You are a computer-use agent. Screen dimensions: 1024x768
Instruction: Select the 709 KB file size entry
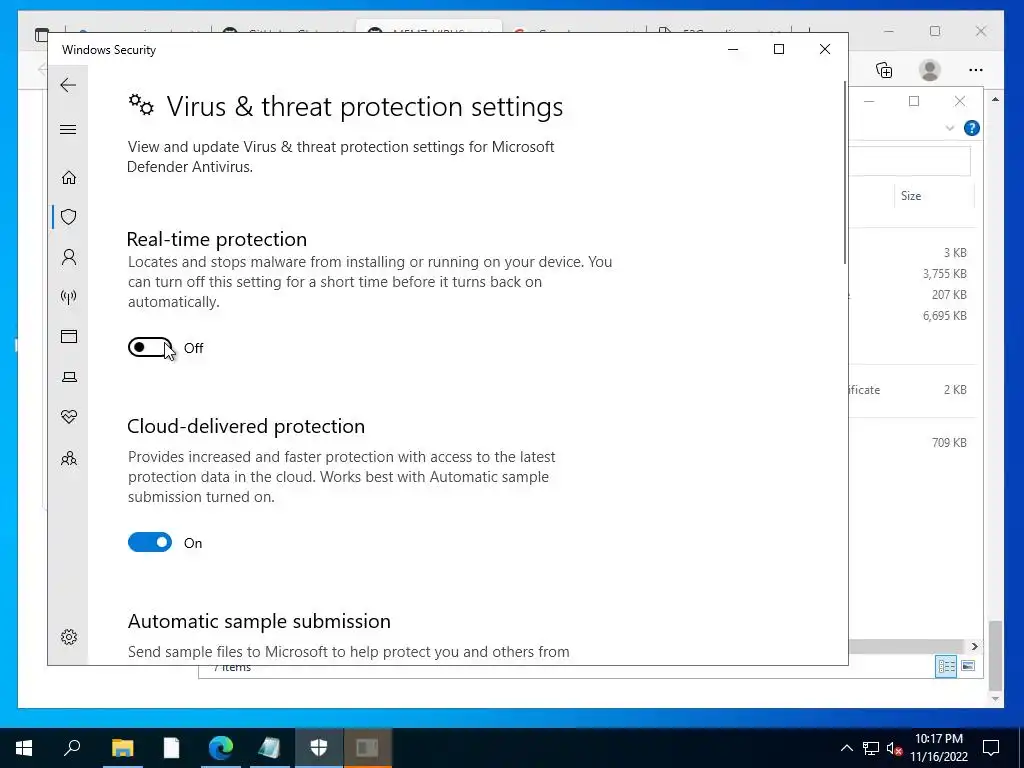[949, 443]
